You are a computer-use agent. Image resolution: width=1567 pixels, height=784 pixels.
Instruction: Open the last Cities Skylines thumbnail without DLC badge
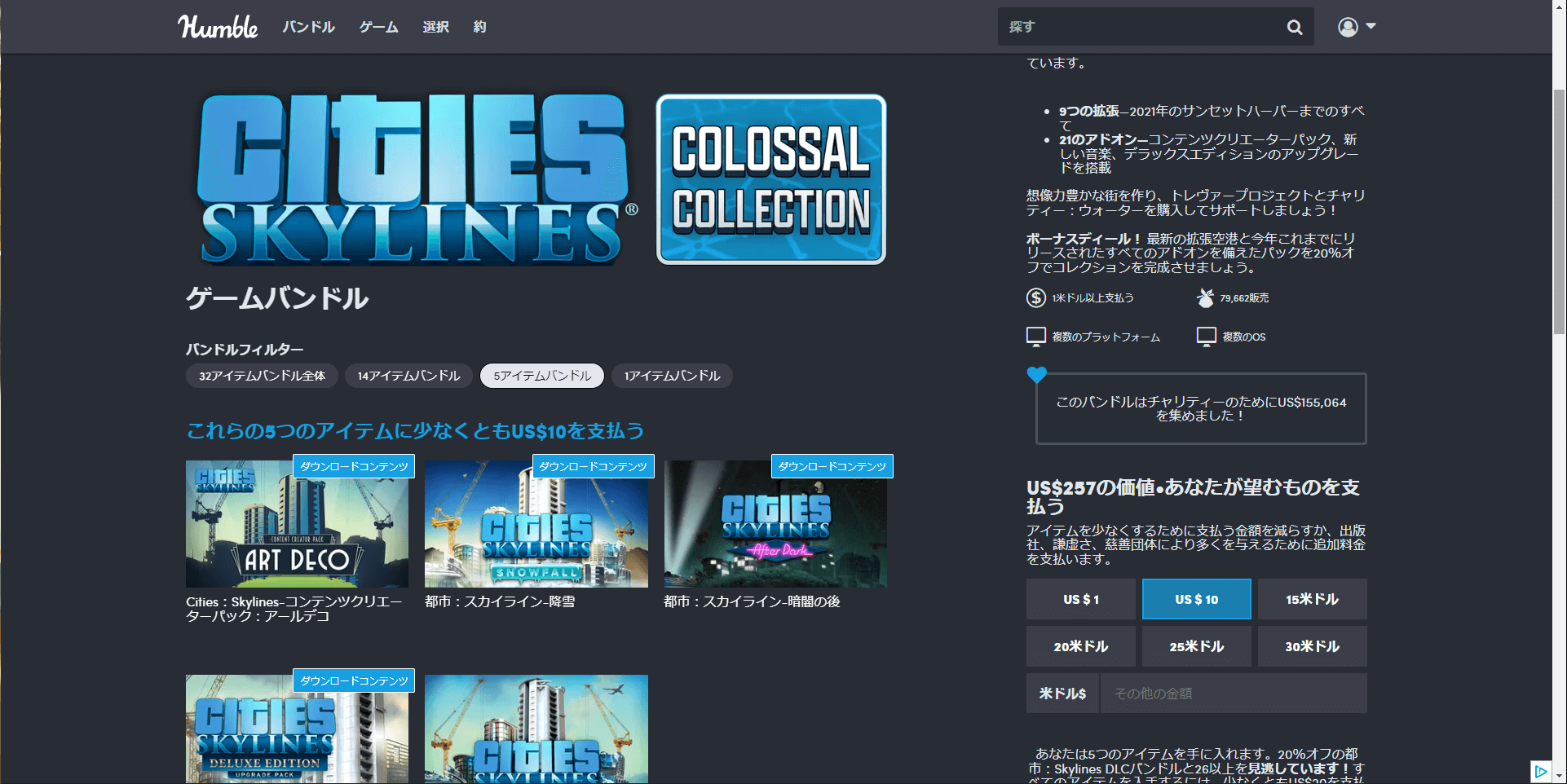536,729
